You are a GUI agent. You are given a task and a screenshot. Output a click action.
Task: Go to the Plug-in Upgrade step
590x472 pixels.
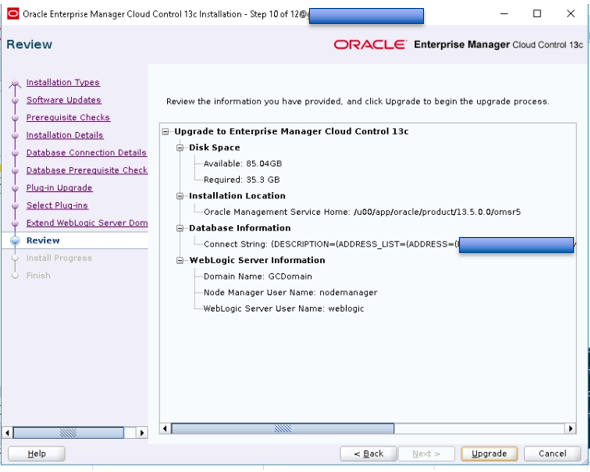click(59, 188)
